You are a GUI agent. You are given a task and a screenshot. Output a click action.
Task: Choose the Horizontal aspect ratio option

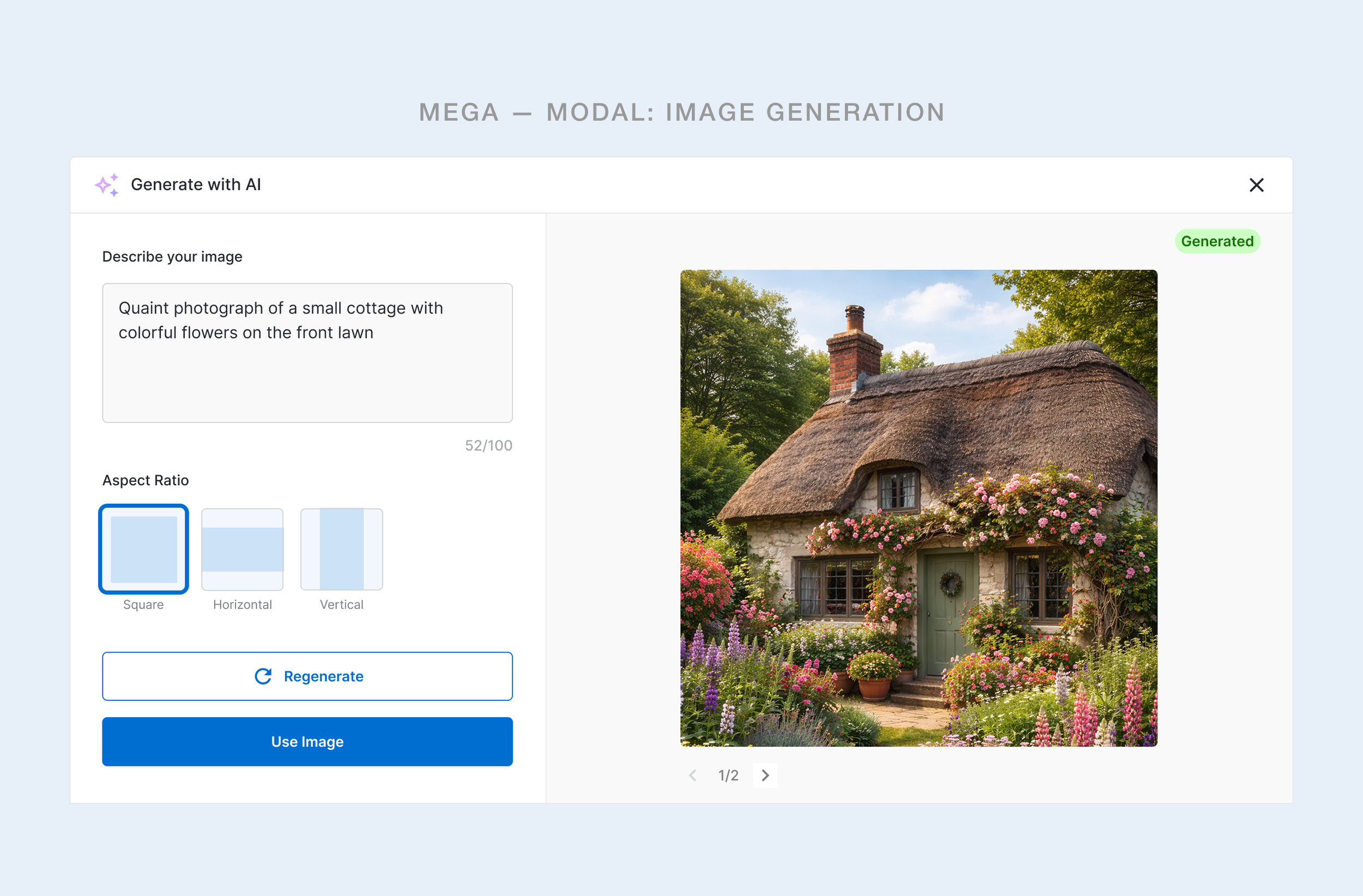pos(242,549)
